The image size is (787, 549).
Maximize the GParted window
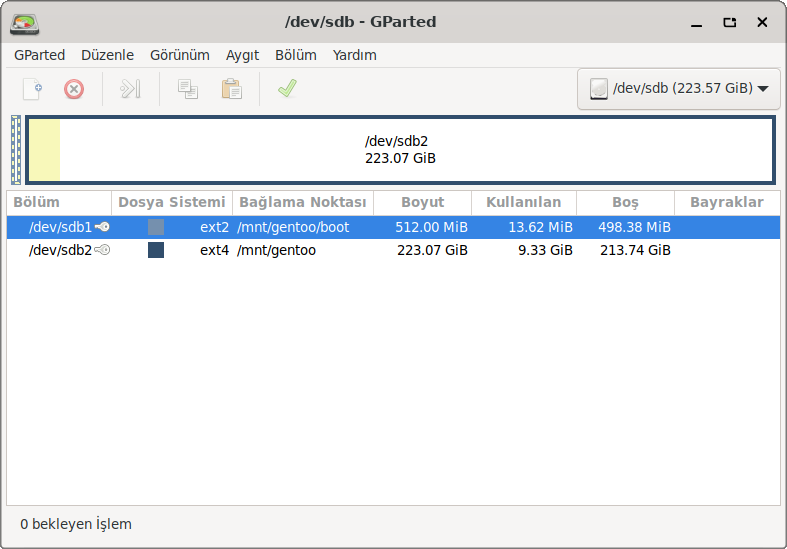tap(729, 23)
